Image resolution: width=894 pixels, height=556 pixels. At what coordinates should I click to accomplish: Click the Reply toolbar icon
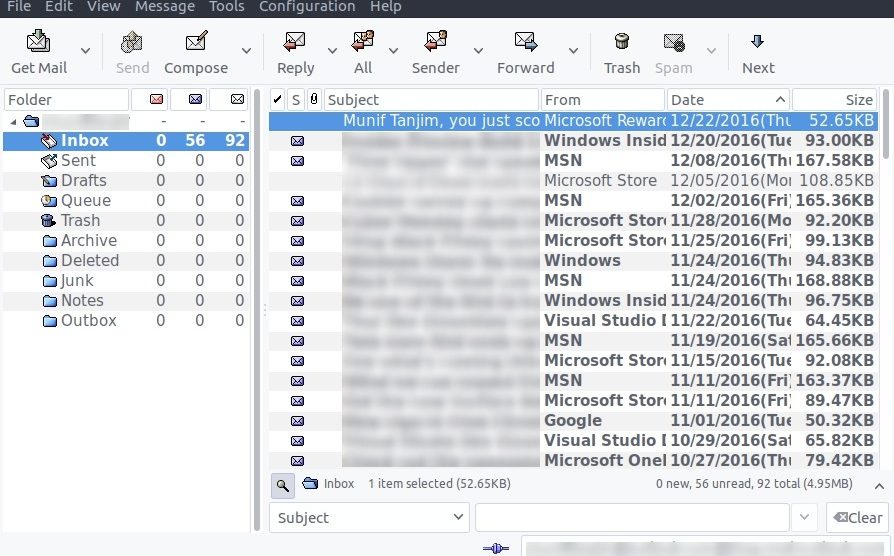click(x=295, y=41)
